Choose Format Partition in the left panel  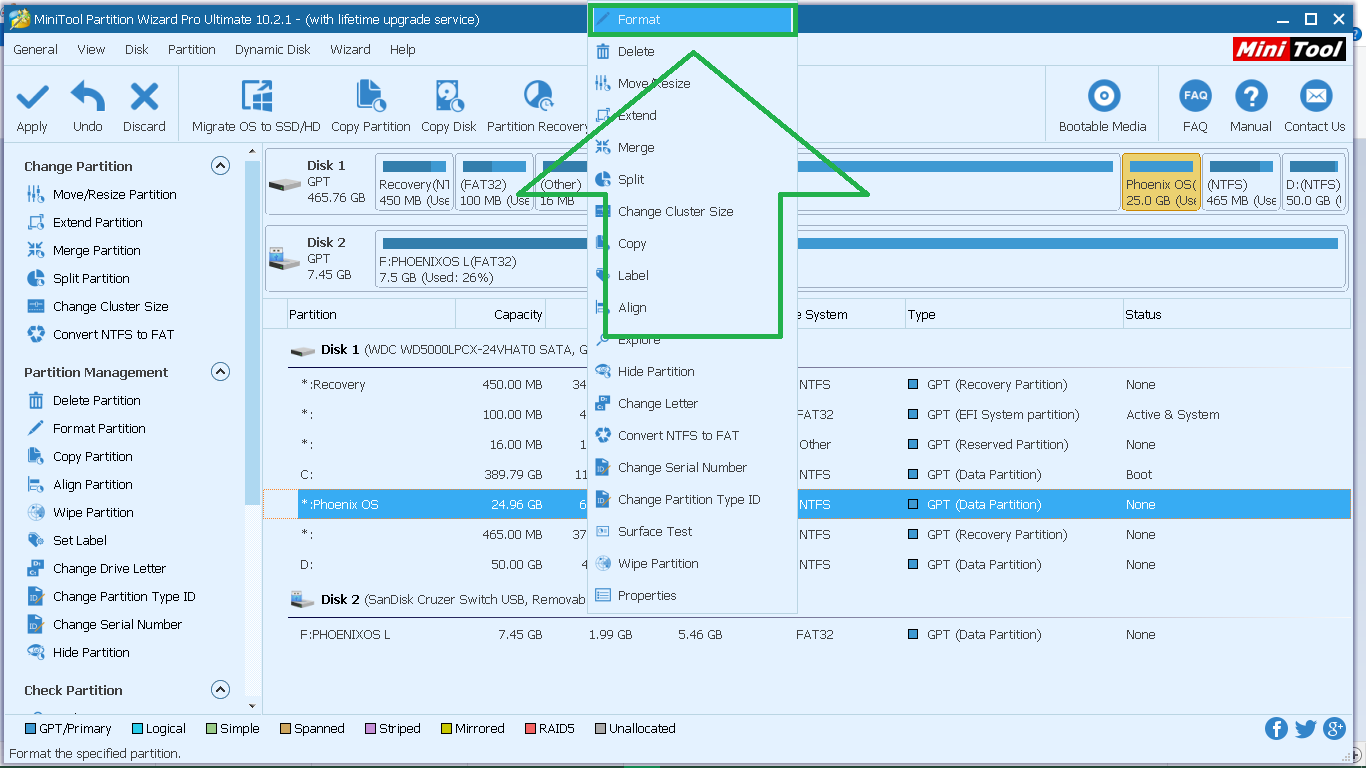coord(99,429)
